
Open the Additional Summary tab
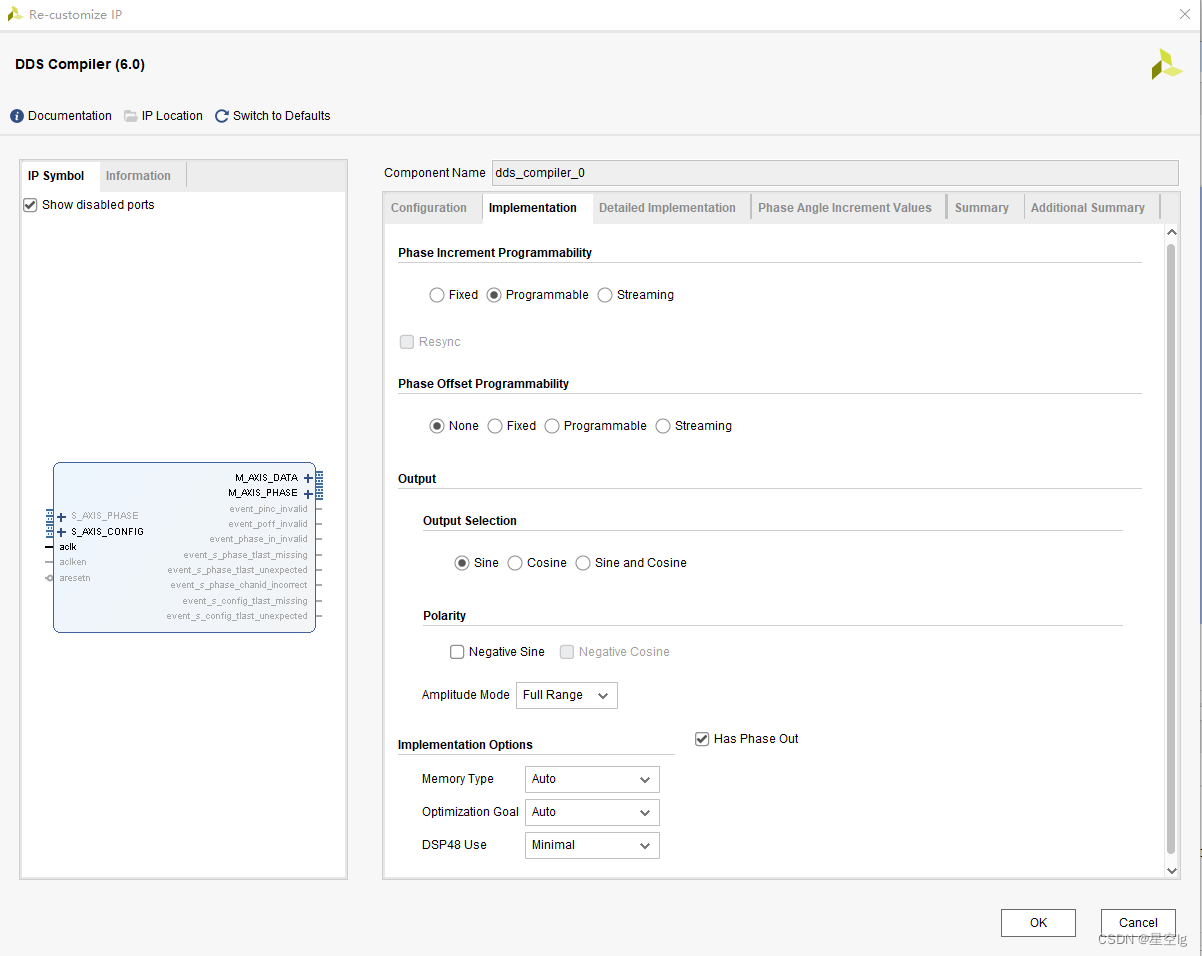point(1088,208)
